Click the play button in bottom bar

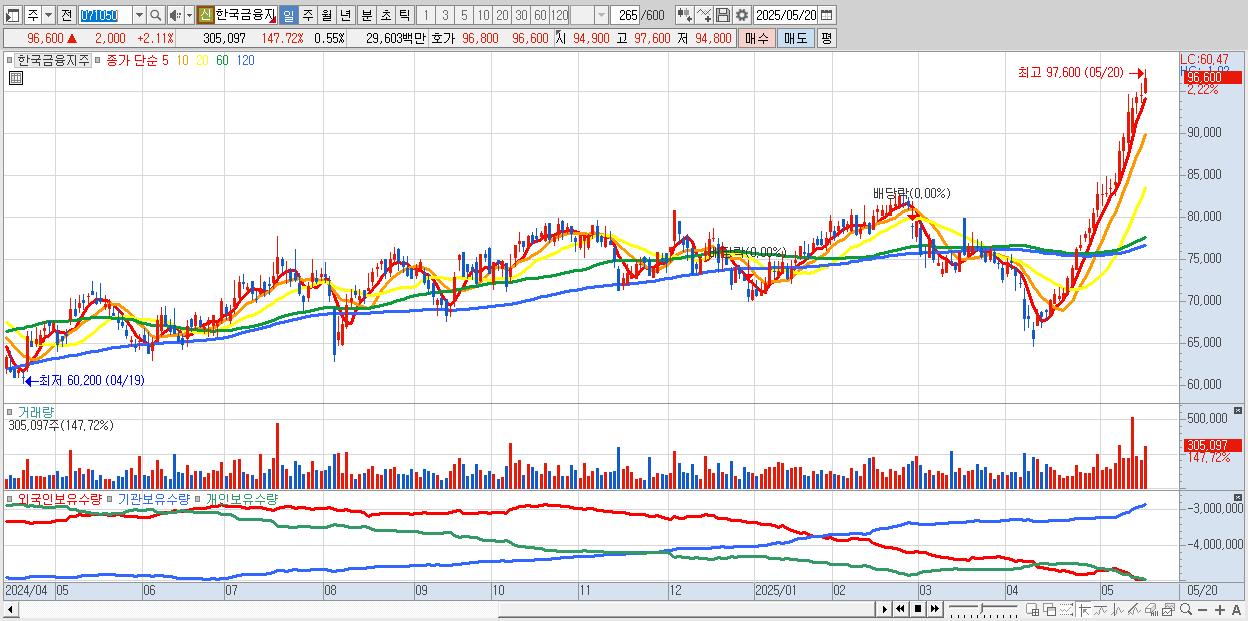click(884, 609)
